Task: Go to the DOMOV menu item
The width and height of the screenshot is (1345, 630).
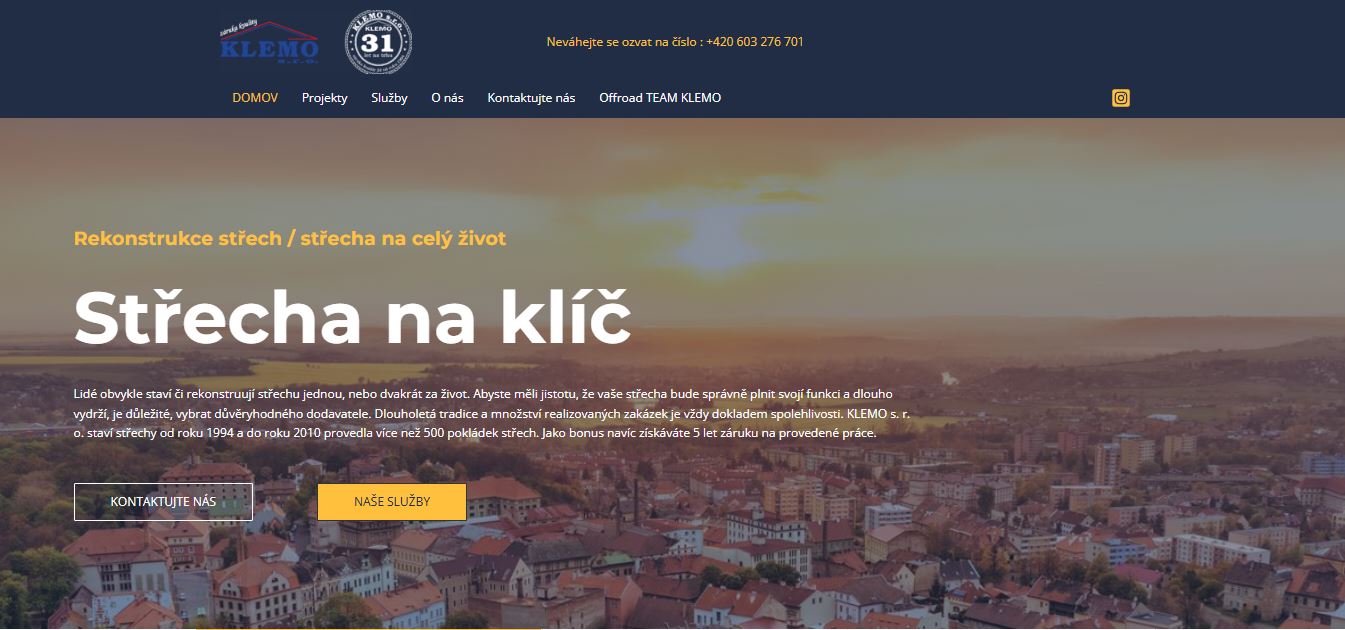Action: pyautogui.click(x=255, y=98)
